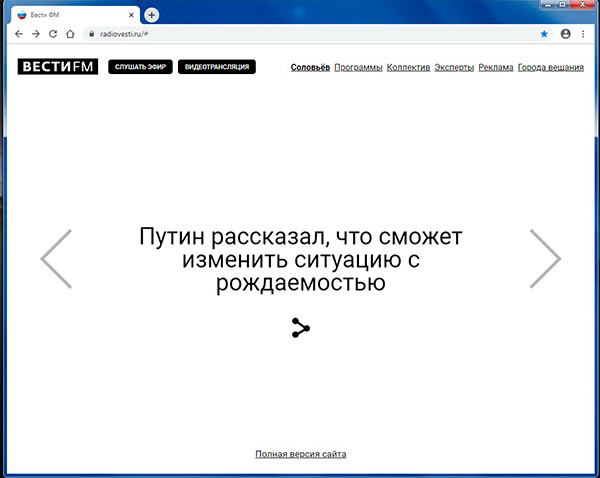
Task: Go to the Города вещания page
Action: point(552,68)
